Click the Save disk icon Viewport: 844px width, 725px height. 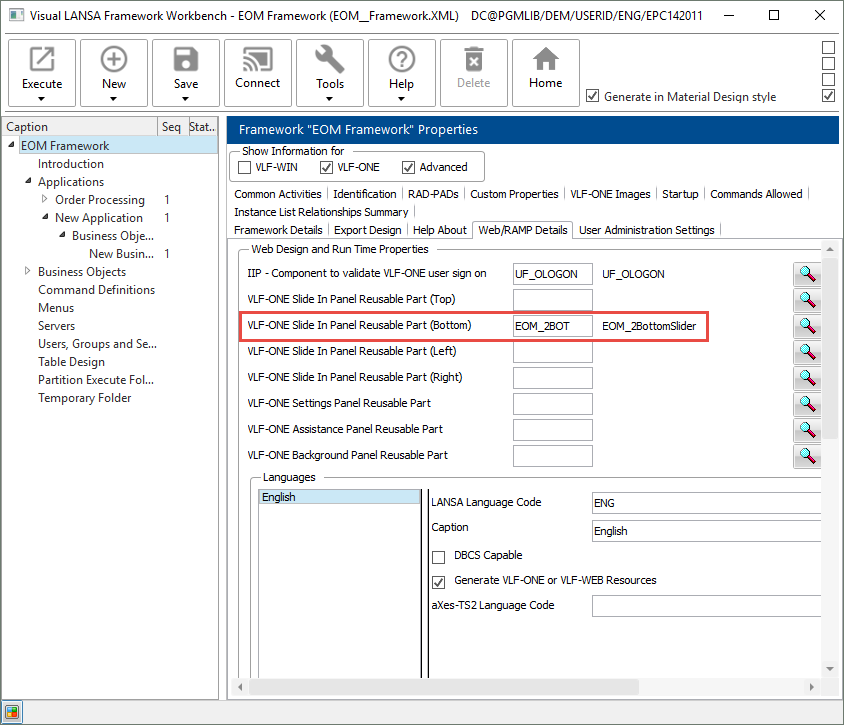tap(186, 60)
